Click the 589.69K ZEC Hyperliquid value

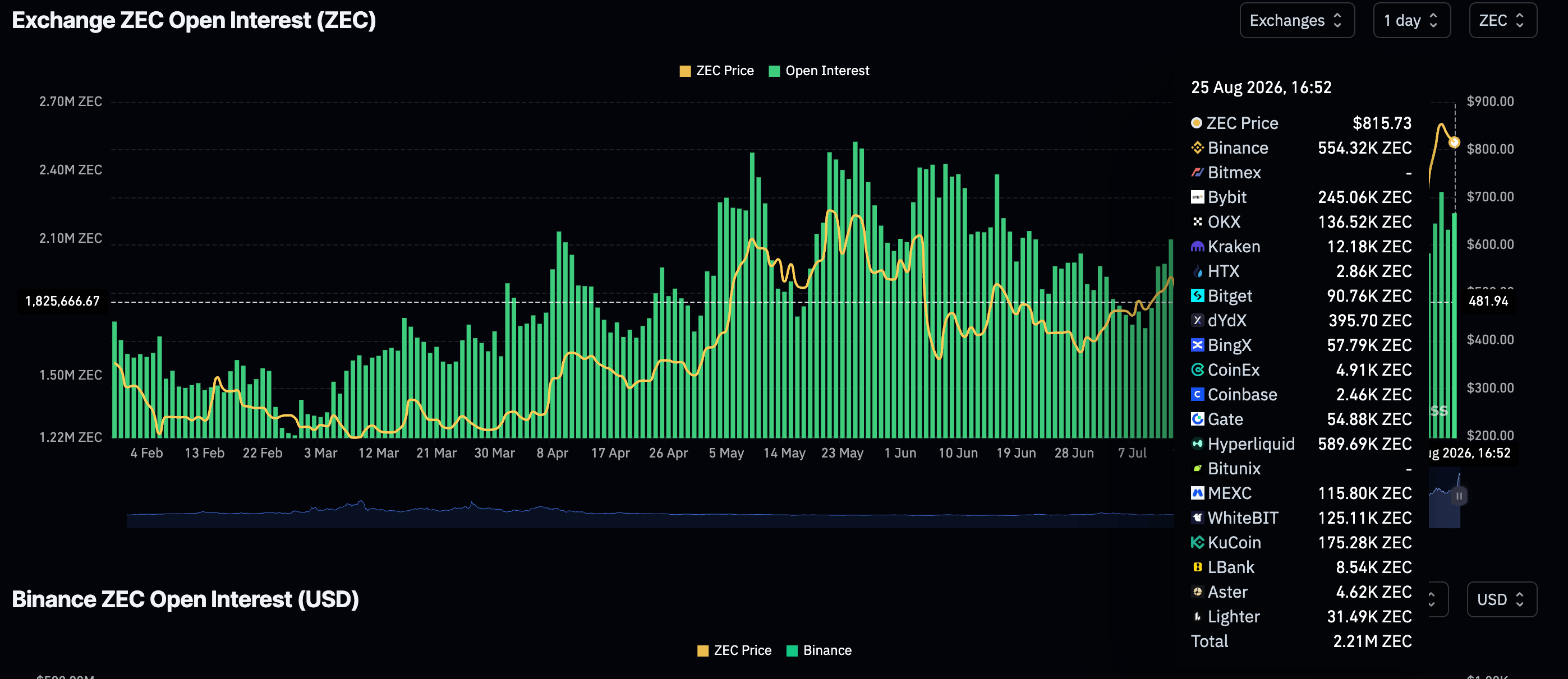click(x=1365, y=444)
